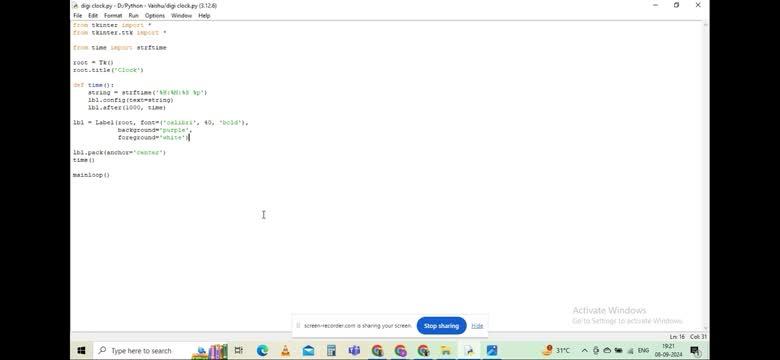780x360 pixels.
Task: Open File Explorer from the taskbar
Action: tap(446, 351)
